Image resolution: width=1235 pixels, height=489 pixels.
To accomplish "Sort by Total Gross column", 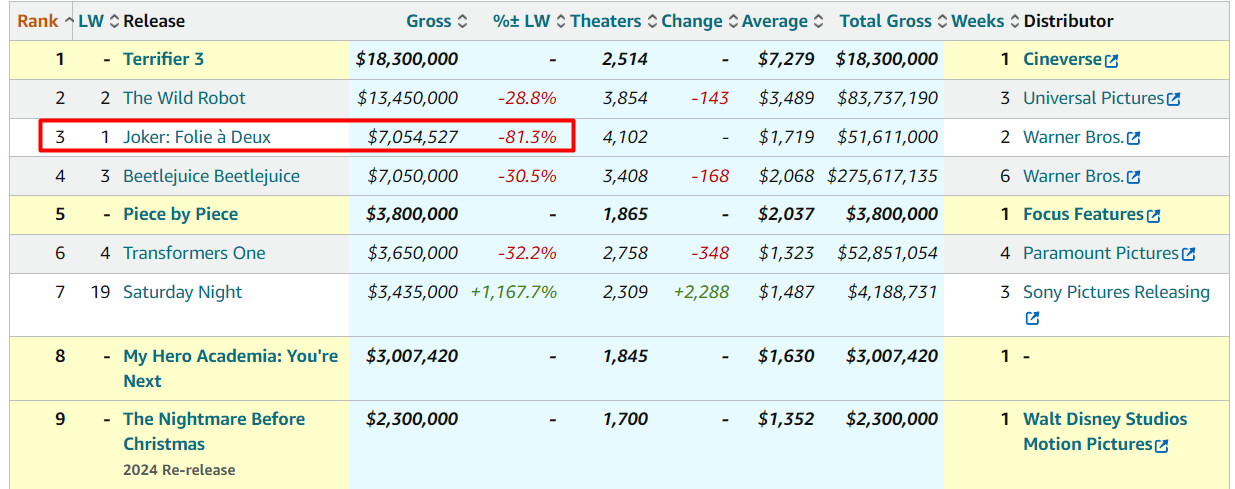I will click(885, 21).
